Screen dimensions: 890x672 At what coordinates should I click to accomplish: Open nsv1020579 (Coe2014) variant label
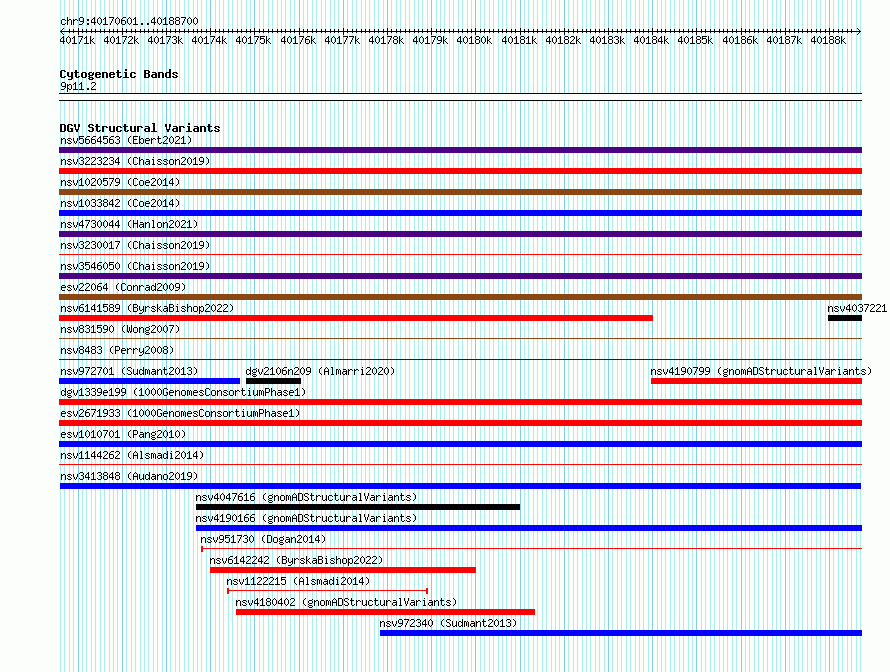coord(120,182)
